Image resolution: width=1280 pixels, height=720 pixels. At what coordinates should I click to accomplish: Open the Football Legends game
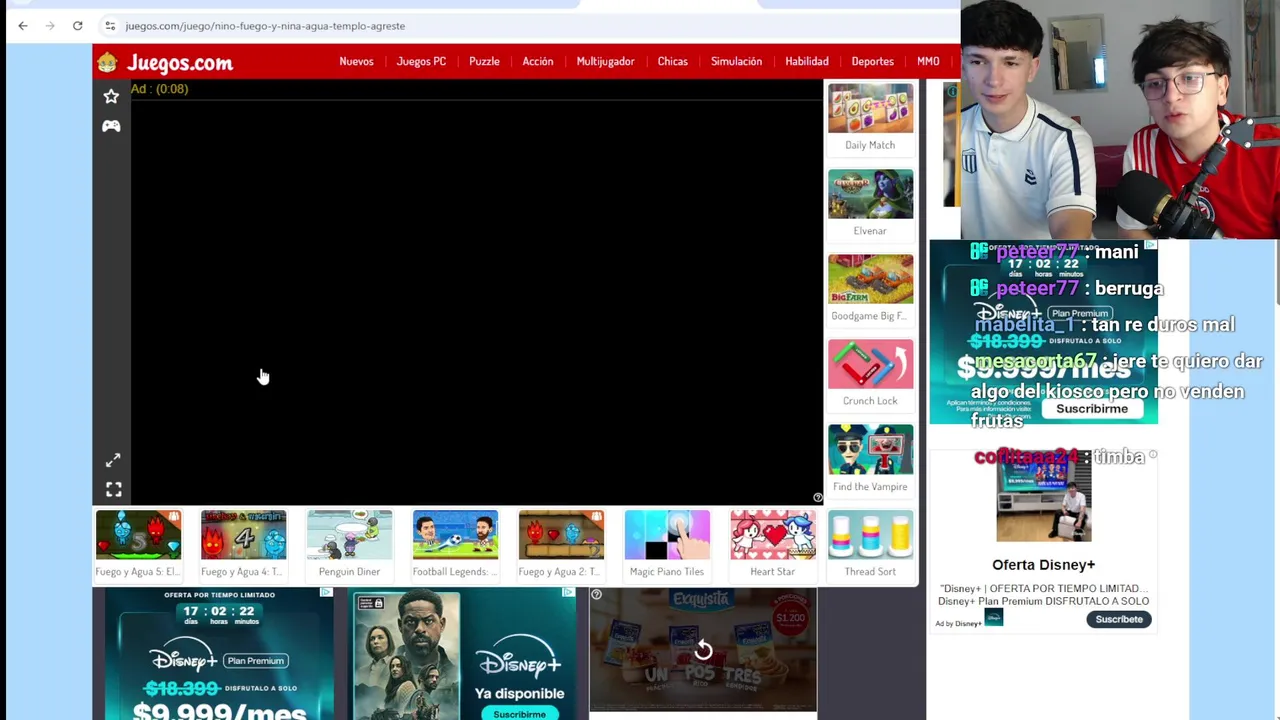click(x=455, y=535)
